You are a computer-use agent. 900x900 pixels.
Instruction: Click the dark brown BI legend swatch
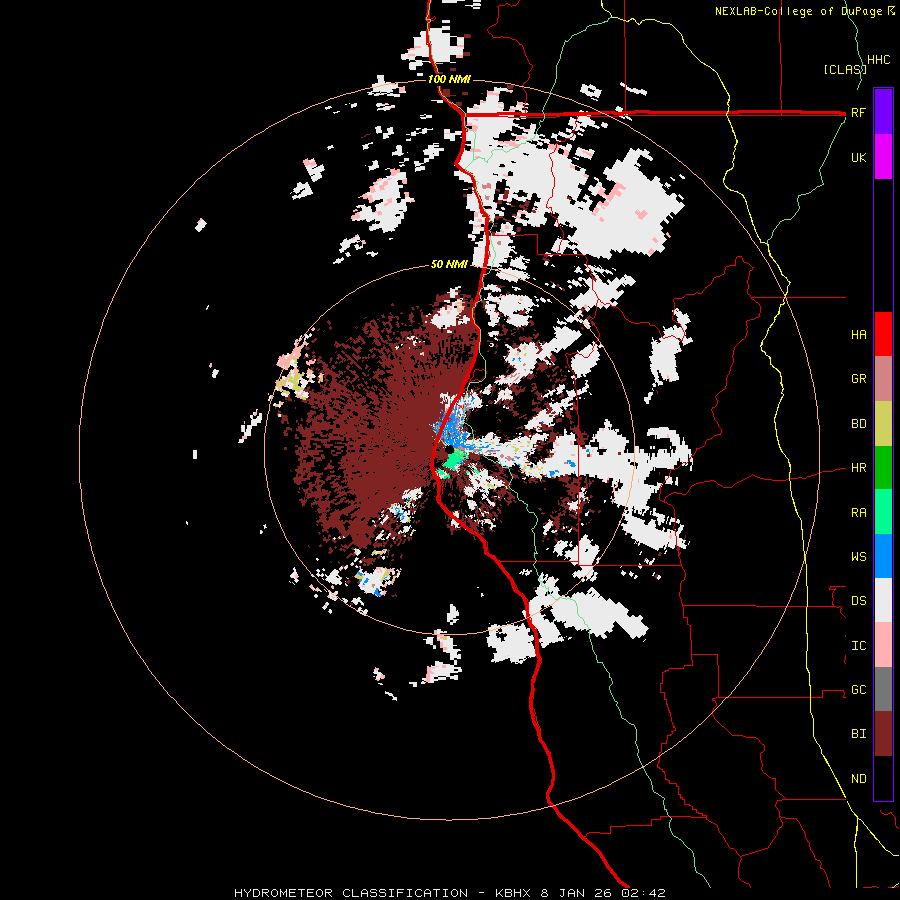click(x=883, y=734)
